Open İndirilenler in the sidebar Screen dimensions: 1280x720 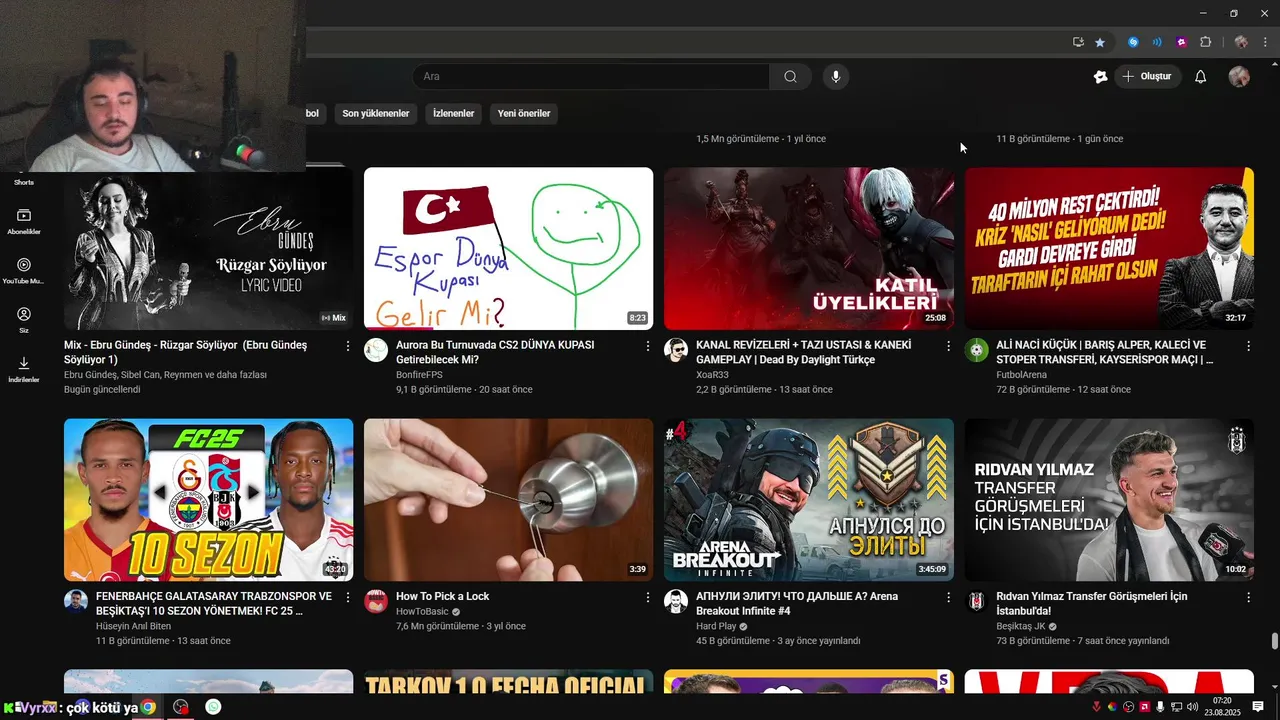point(24,370)
